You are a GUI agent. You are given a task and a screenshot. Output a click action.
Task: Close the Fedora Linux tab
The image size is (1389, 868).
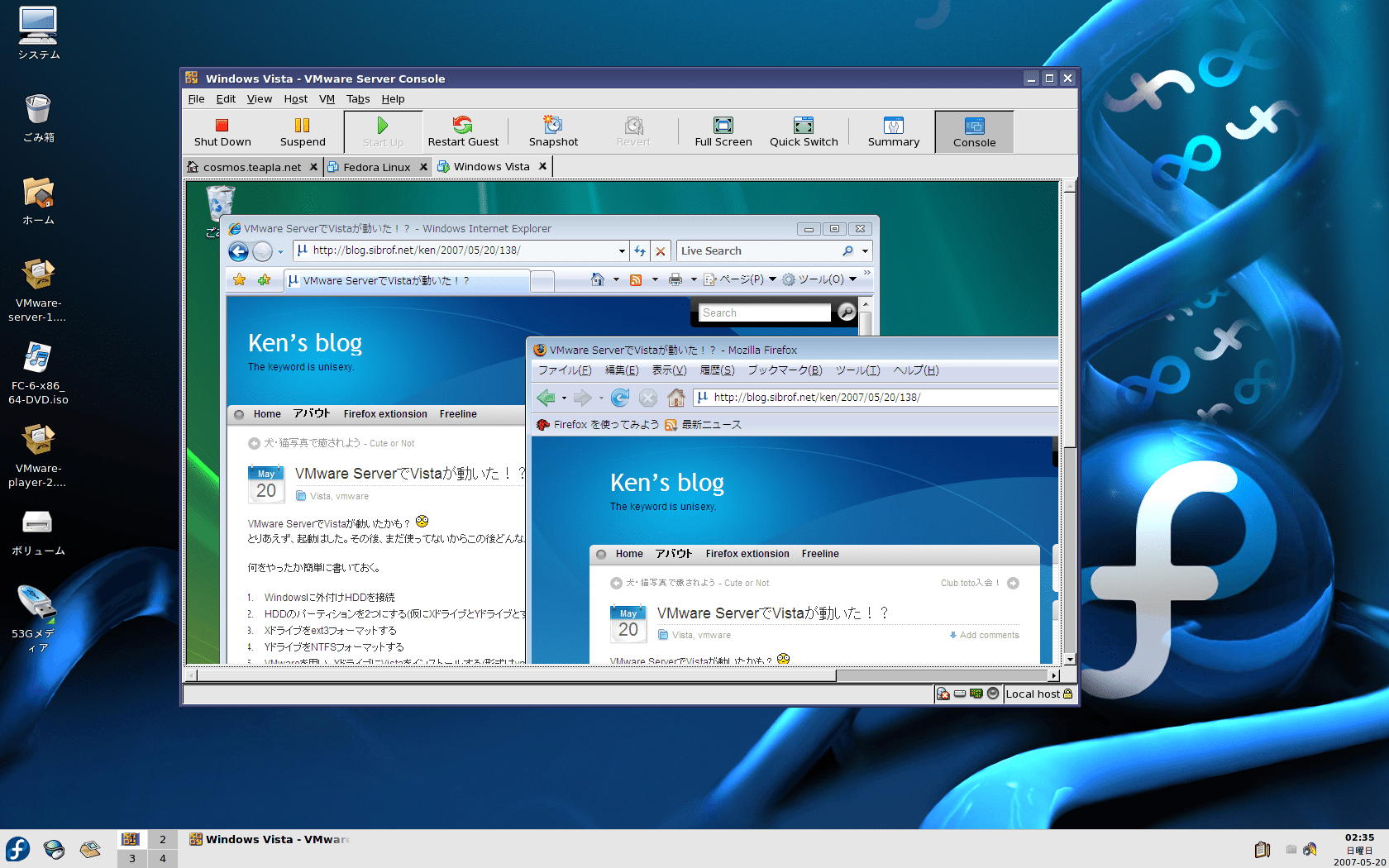(423, 167)
